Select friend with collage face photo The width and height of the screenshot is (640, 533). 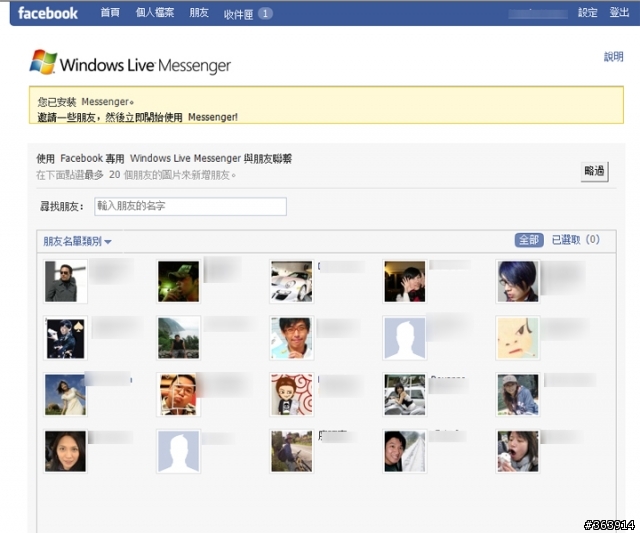pos(178,395)
